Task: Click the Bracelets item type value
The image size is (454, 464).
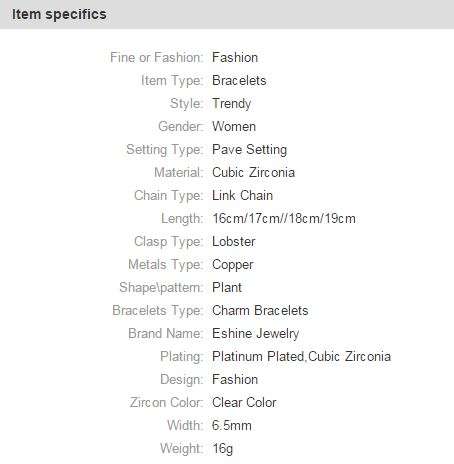Action: point(239,80)
